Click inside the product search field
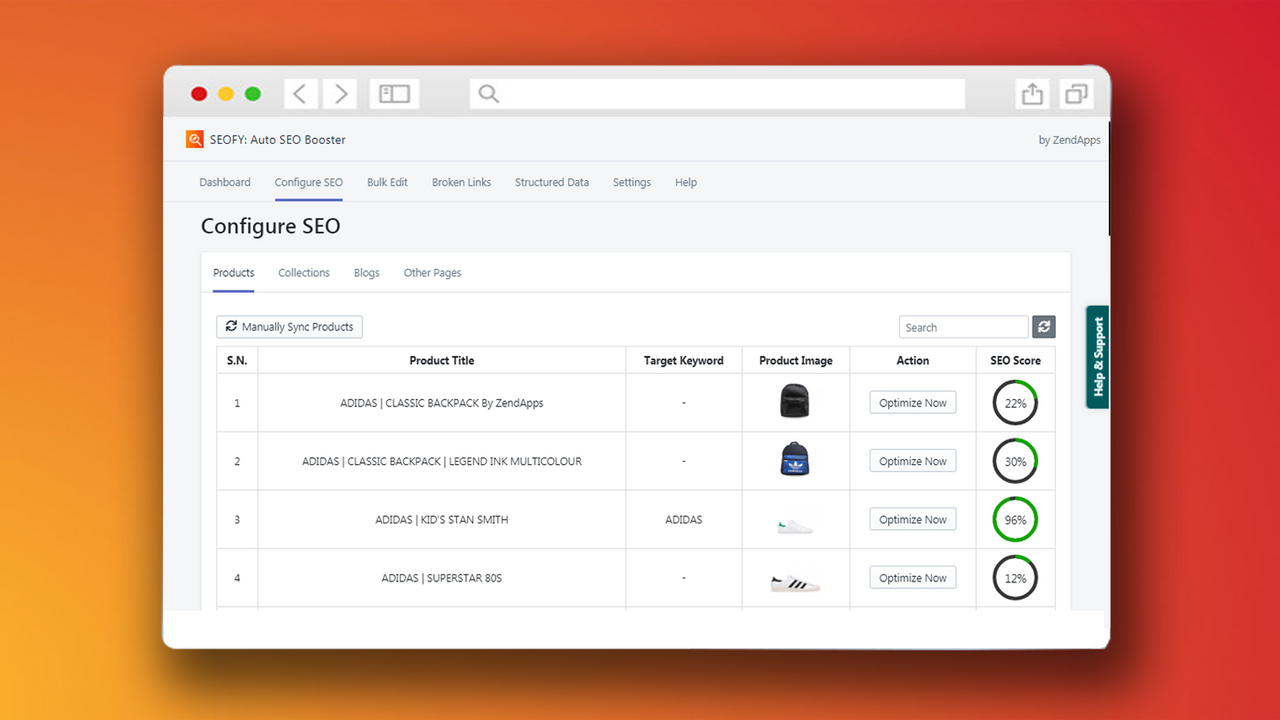The height and width of the screenshot is (720, 1280). (x=963, y=326)
